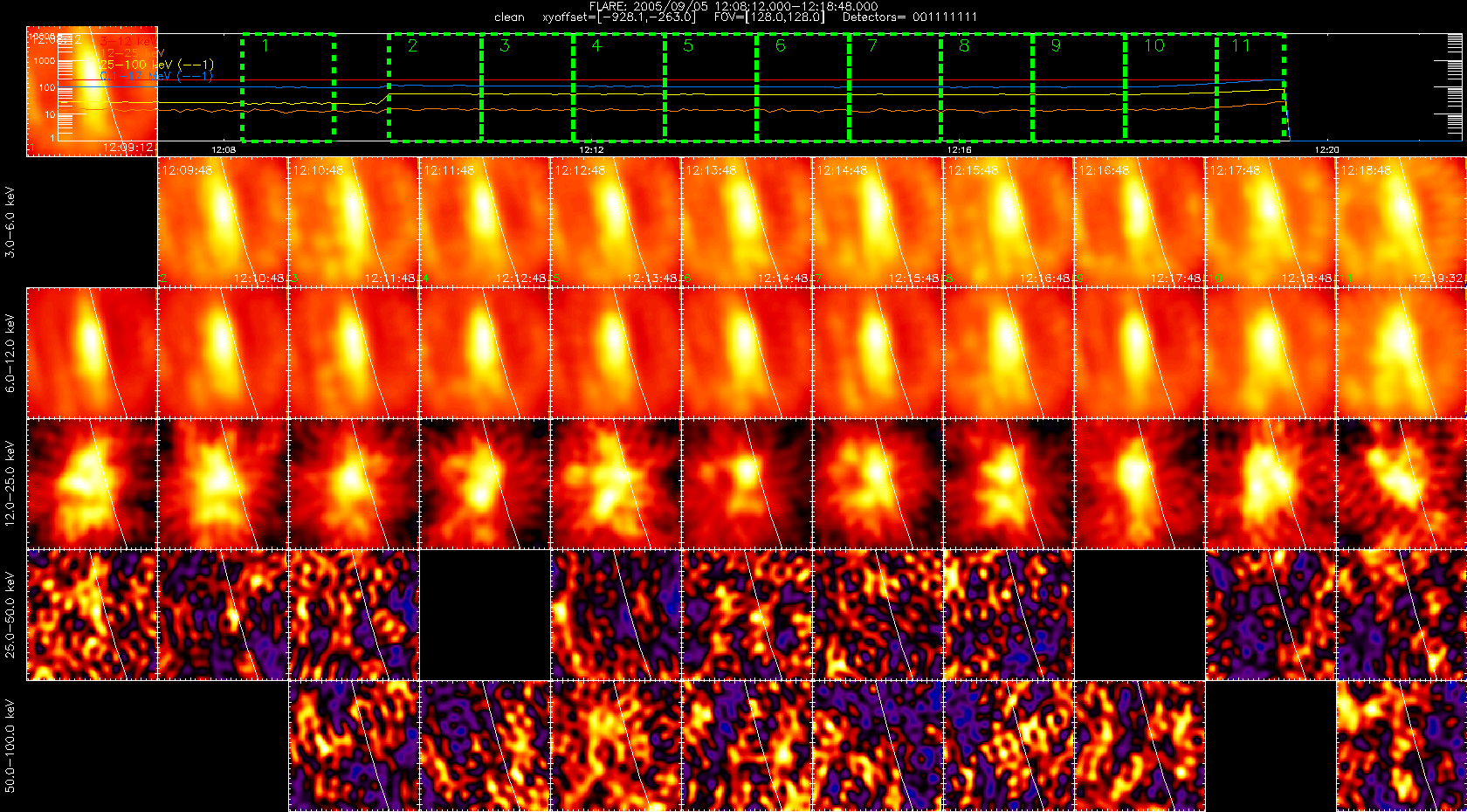Open the 3-6 keV image starting 12:16:48
This screenshot has width=1467, height=812.
(x=1140, y=223)
